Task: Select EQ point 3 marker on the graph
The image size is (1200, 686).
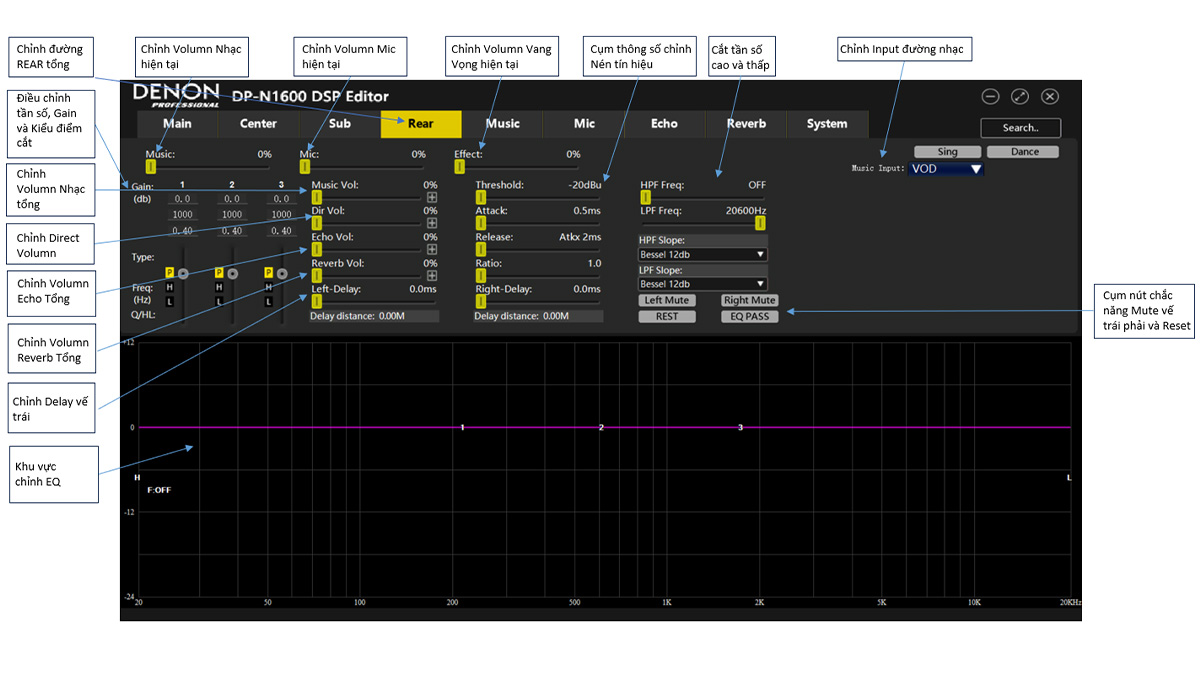Action: pos(741,428)
